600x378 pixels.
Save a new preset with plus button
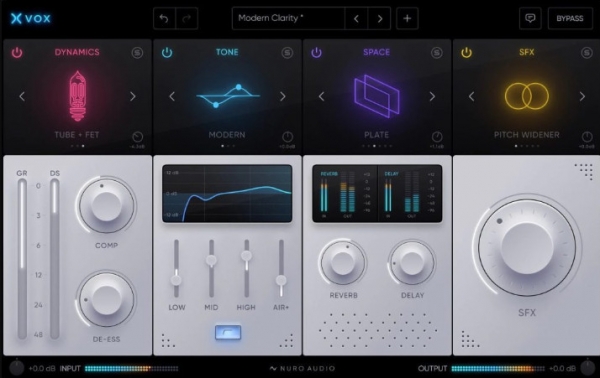pyautogui.click(x=407, y=18)
